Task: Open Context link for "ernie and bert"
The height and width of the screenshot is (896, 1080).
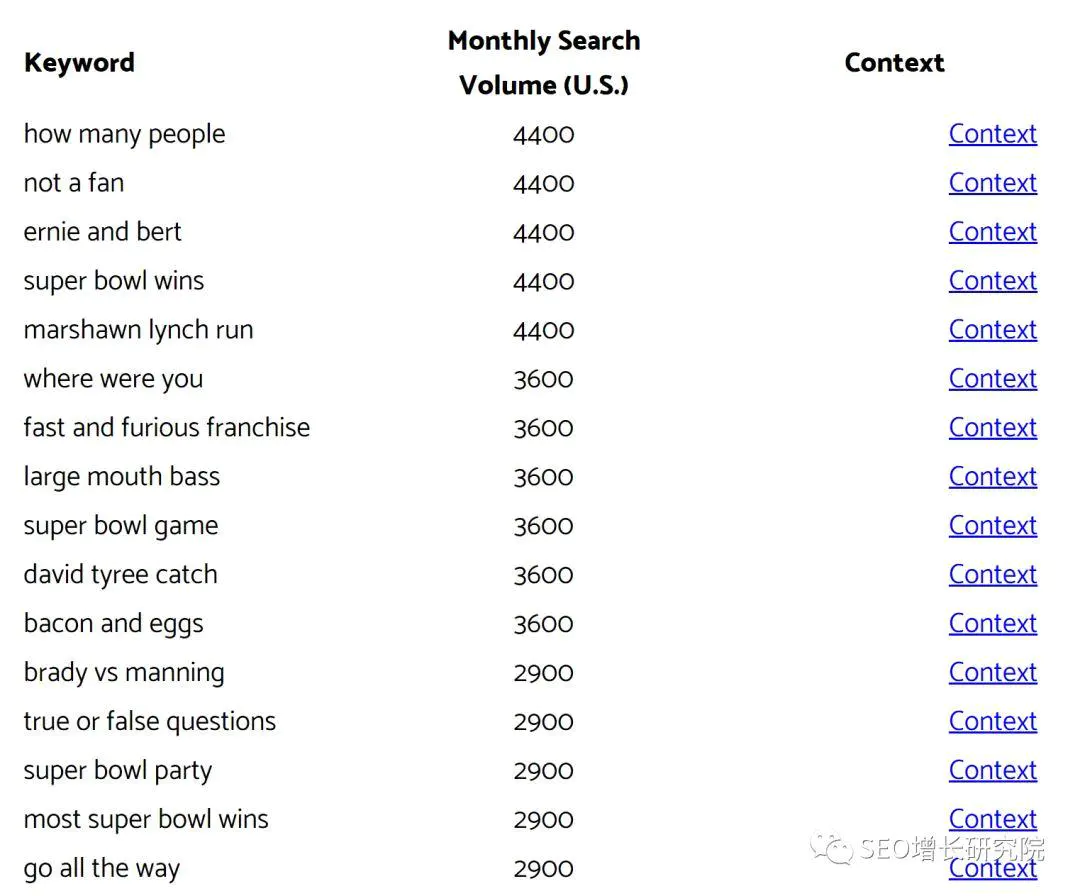Action: [993, 231]
